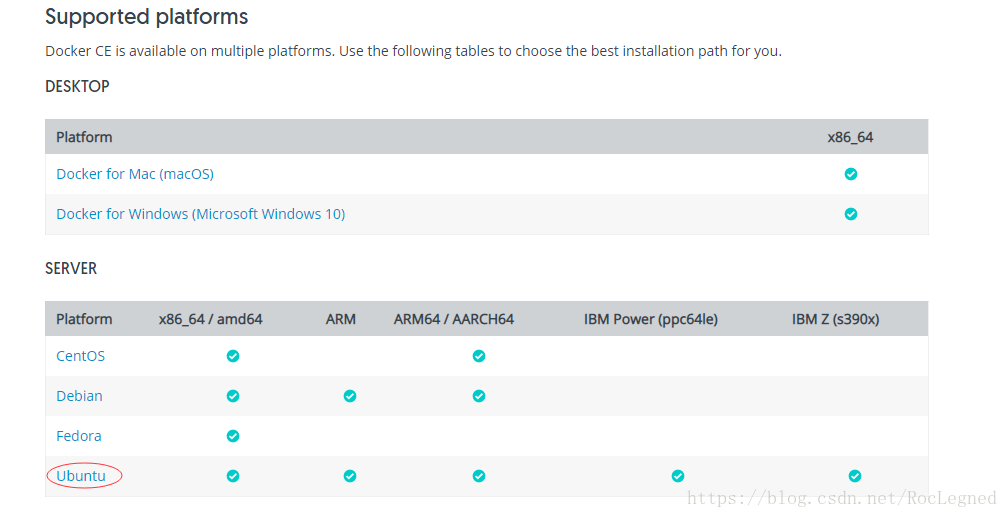The height and width of the screenshot is (518, 1008).
Task: Click the checkmark icon for Docker for Mac x86_64
Action: click(850, 174)
